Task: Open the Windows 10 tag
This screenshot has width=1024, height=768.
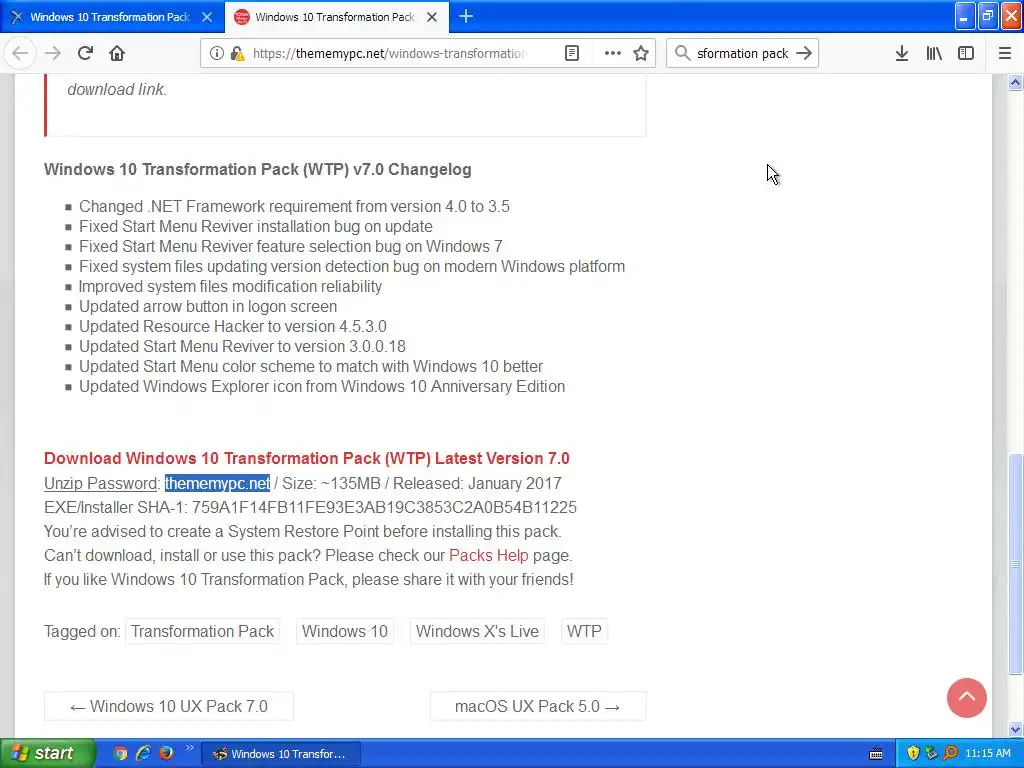Action: tap(344, 632)
